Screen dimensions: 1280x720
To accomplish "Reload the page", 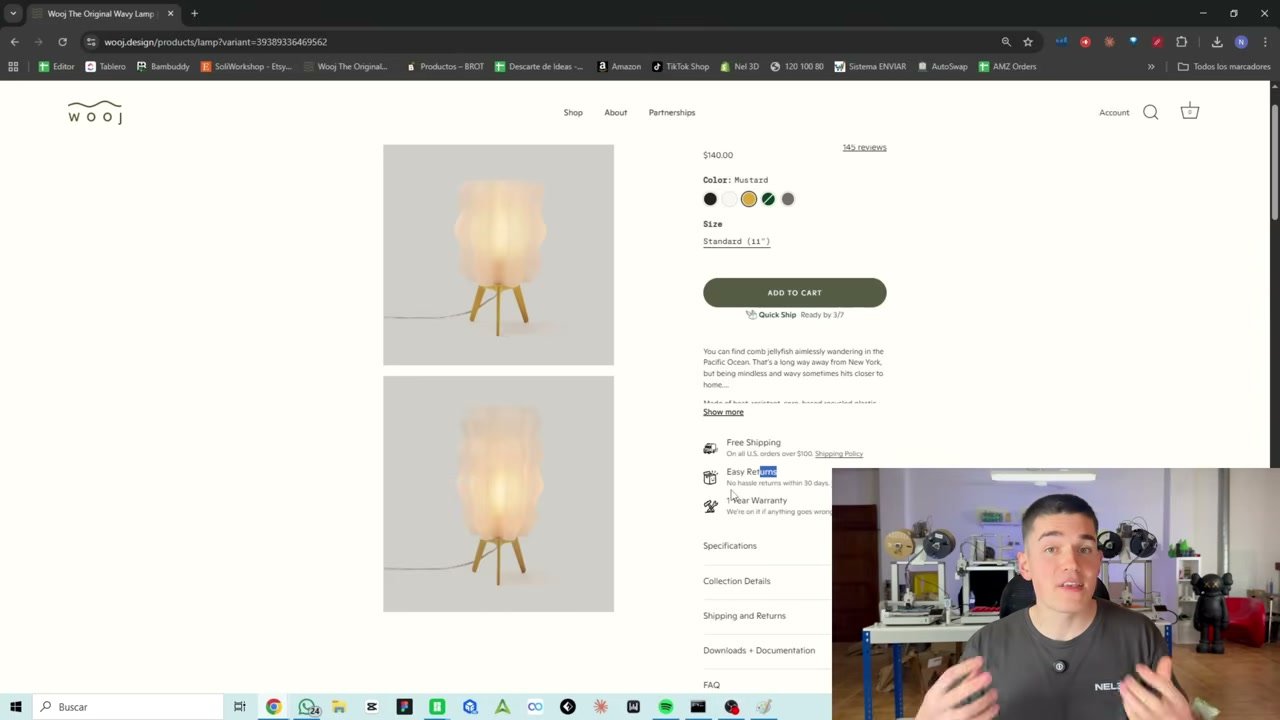I will [62, 42].
